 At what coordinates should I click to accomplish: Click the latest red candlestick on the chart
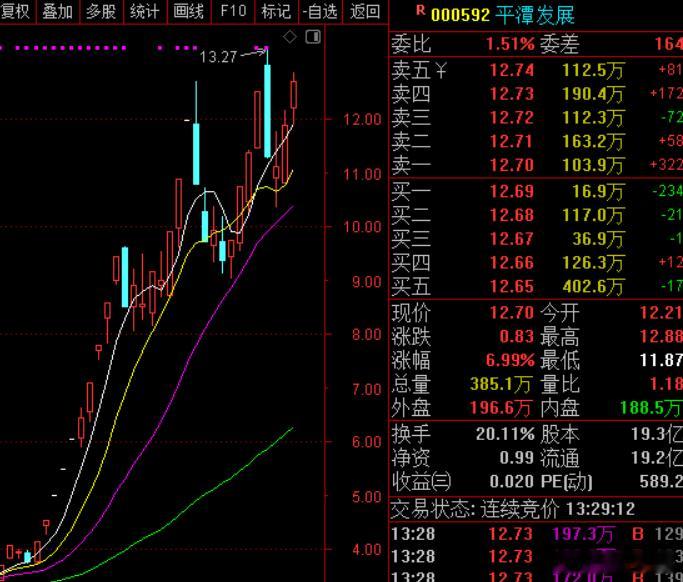pos(294,95)
